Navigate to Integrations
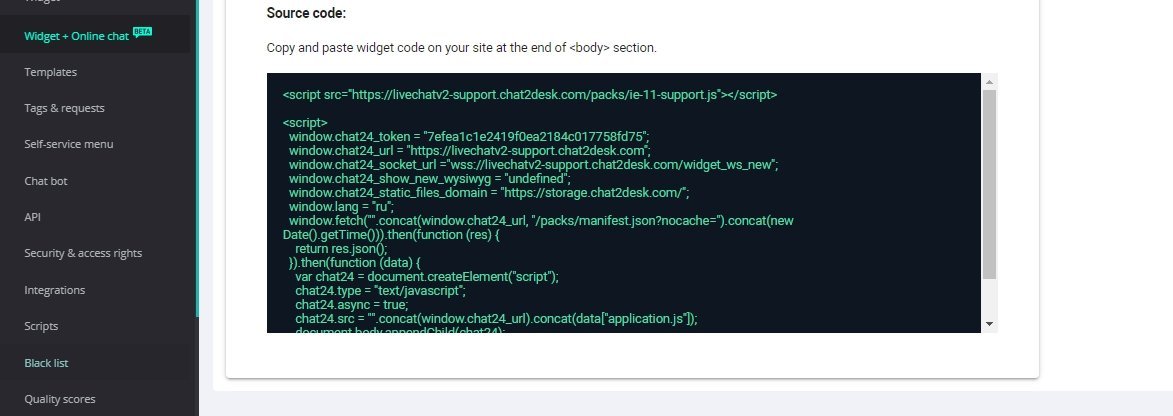The height and width of the screenshot is (416, 1173). (55, 290)
